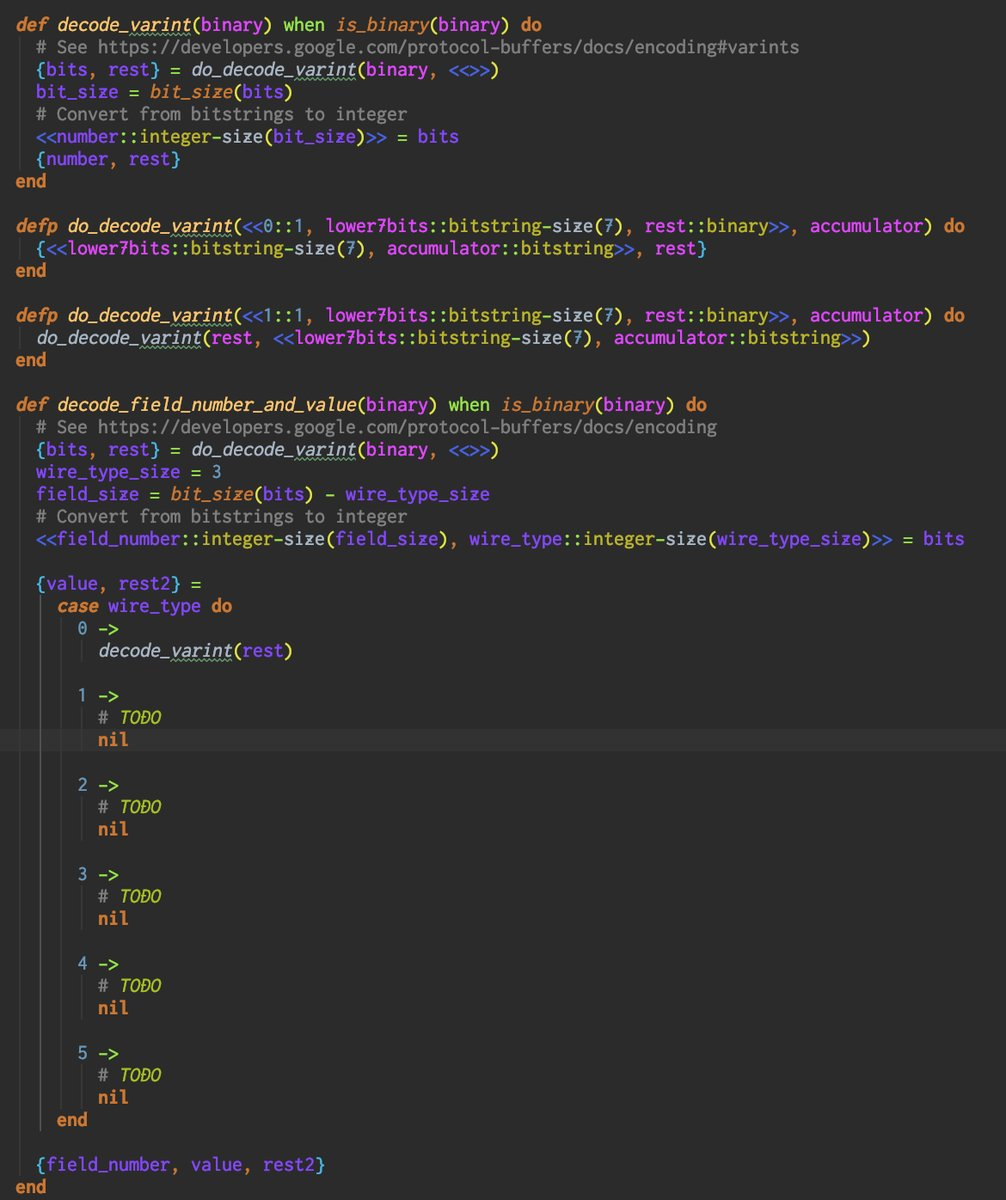
Task: Click the '<<0::1' pattern in do_decode_varint
Action: [274, 226]
